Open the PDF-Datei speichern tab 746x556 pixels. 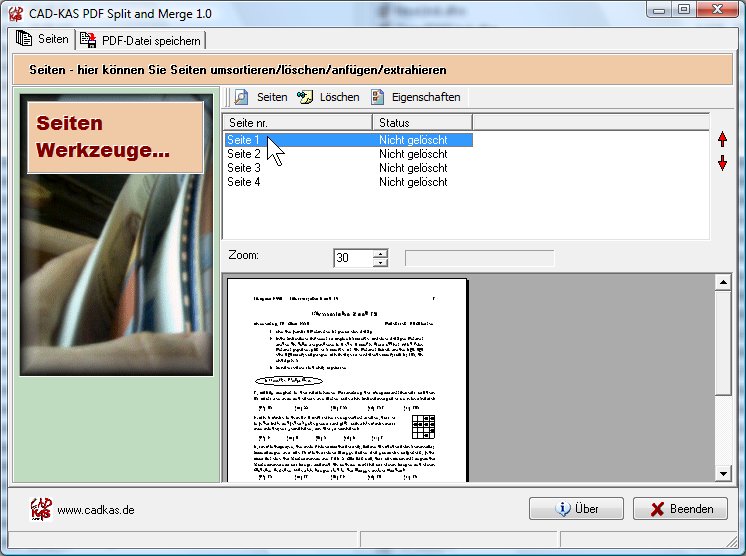(141, 41)
